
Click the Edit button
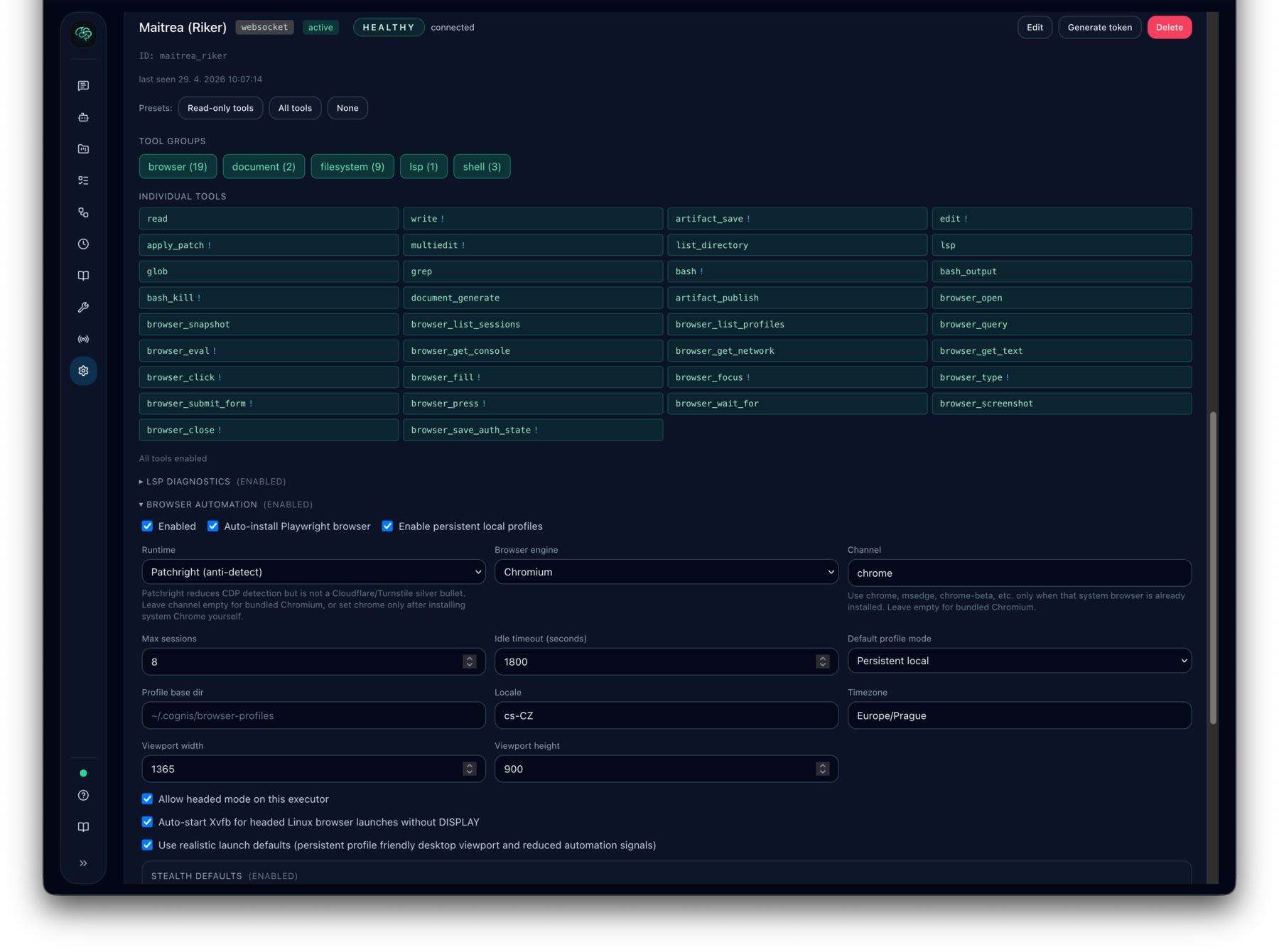click(x=1035, y=27)
